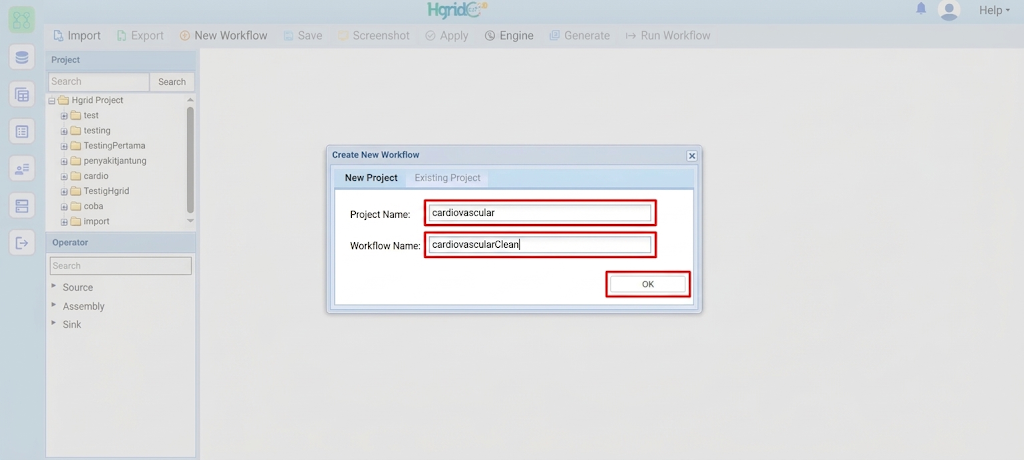1024x460 pixels.
Task: Select the TestingPertama tree item
Action: [114, 146]
